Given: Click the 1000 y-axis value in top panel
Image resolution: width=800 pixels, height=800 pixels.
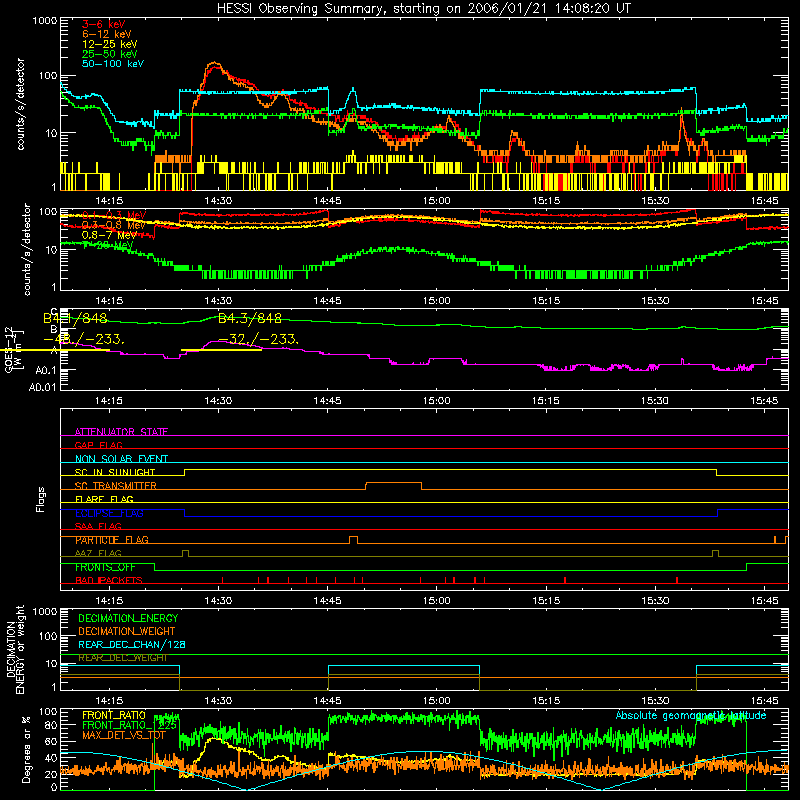Looking at the screenshot, I should click(x=45, y=21).
